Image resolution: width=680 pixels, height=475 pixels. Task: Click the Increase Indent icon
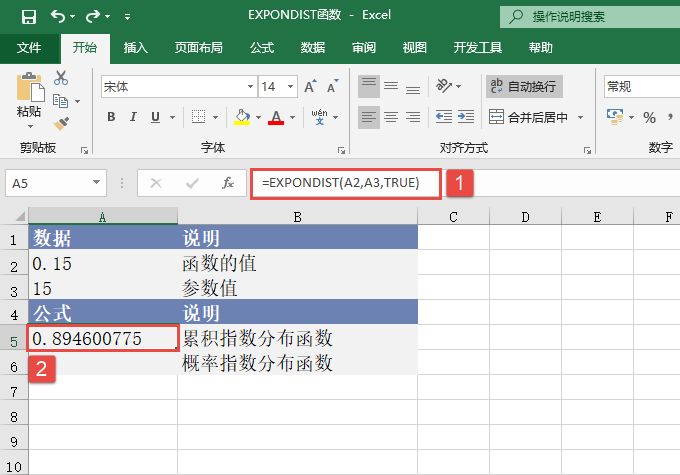click(466, 117)
